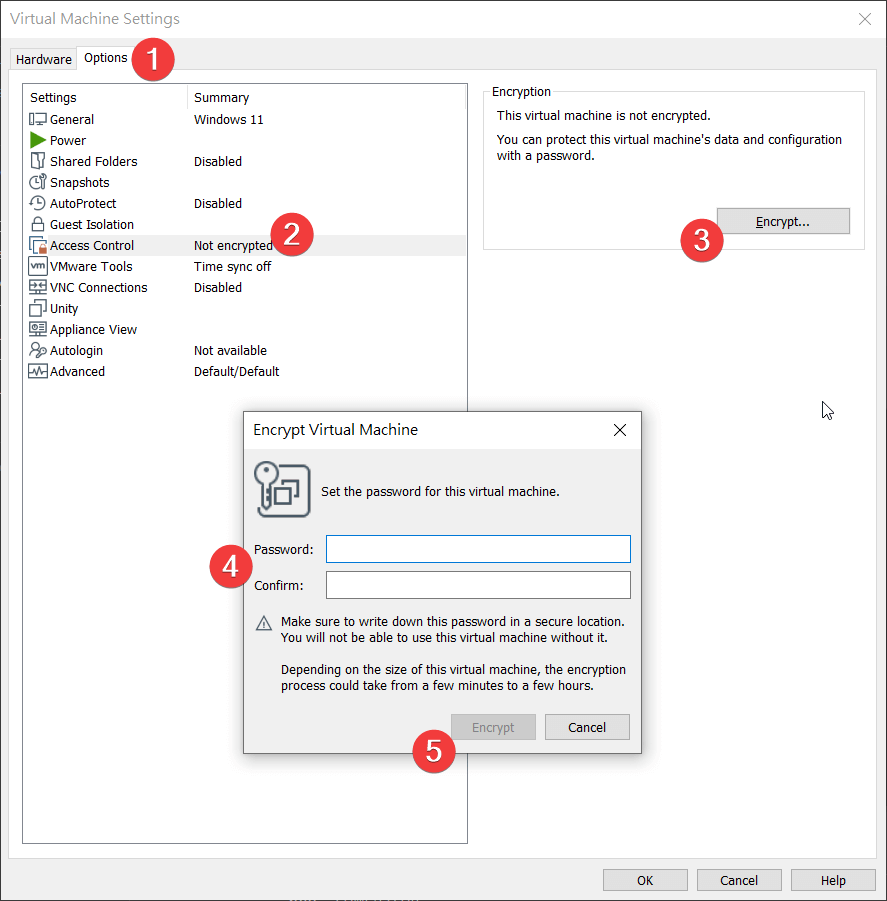This screenshot has height=901, width=887.
Task: Click into the Confirm password field
Action: pos(478,585)
